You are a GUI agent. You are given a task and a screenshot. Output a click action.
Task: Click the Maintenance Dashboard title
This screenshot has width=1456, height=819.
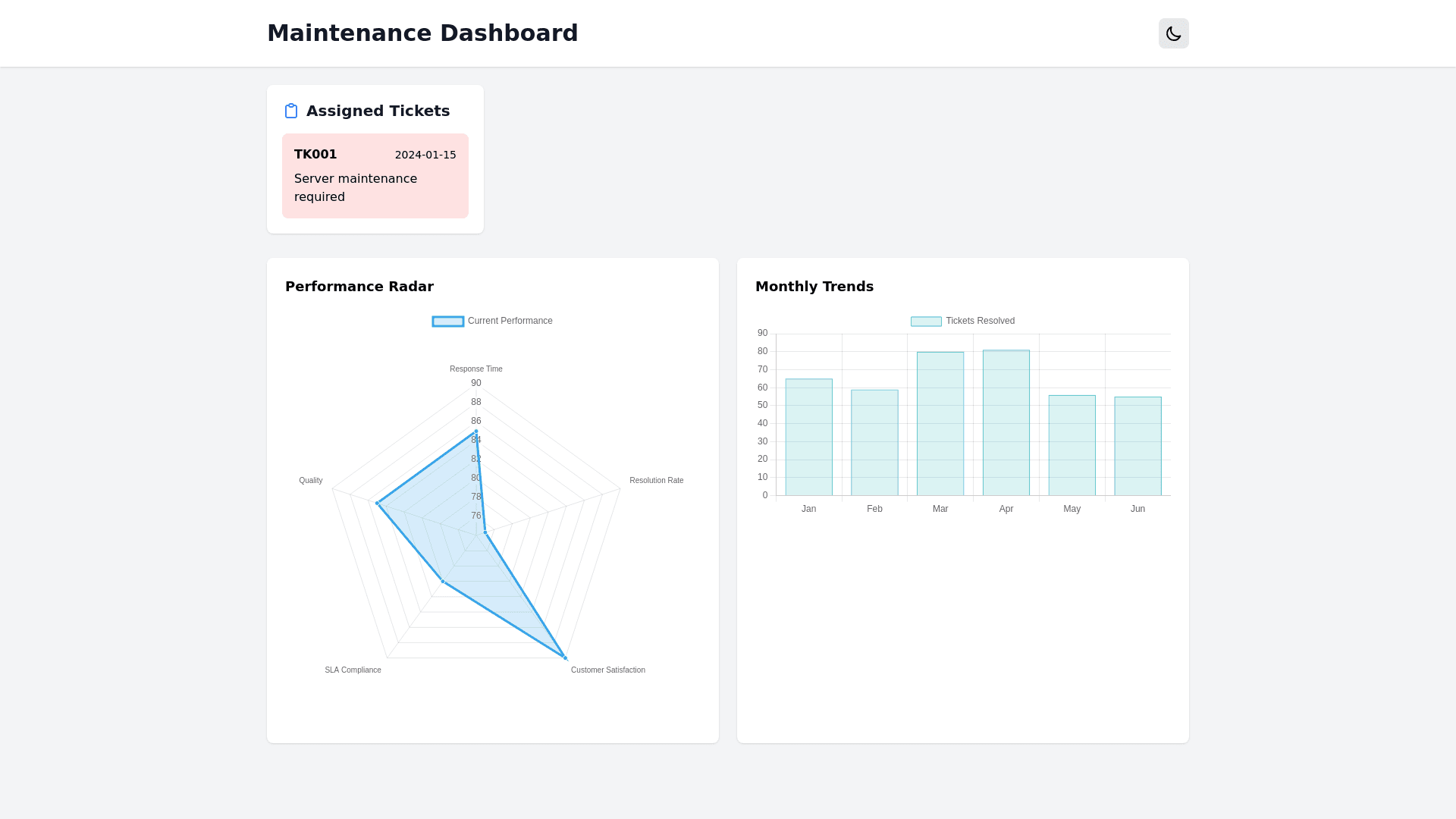tap(422, 33)
